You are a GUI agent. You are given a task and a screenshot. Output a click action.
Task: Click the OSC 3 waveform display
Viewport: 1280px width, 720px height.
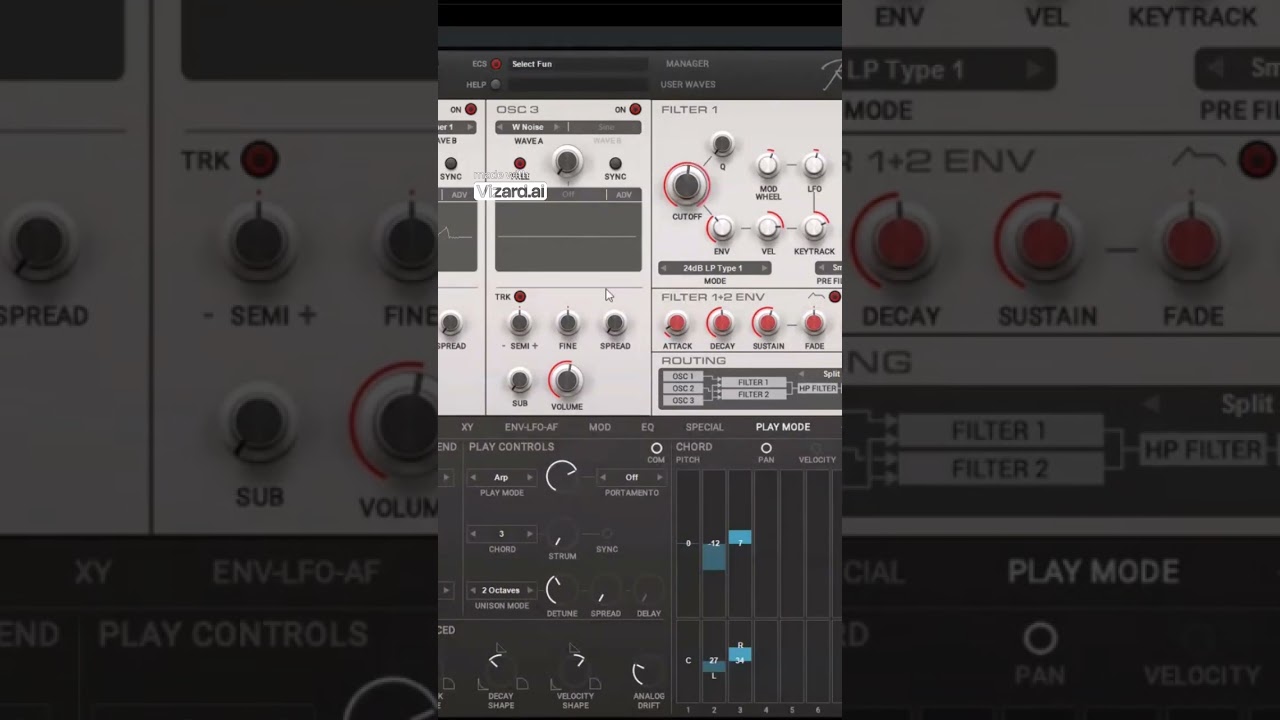(x=568, y=236)
